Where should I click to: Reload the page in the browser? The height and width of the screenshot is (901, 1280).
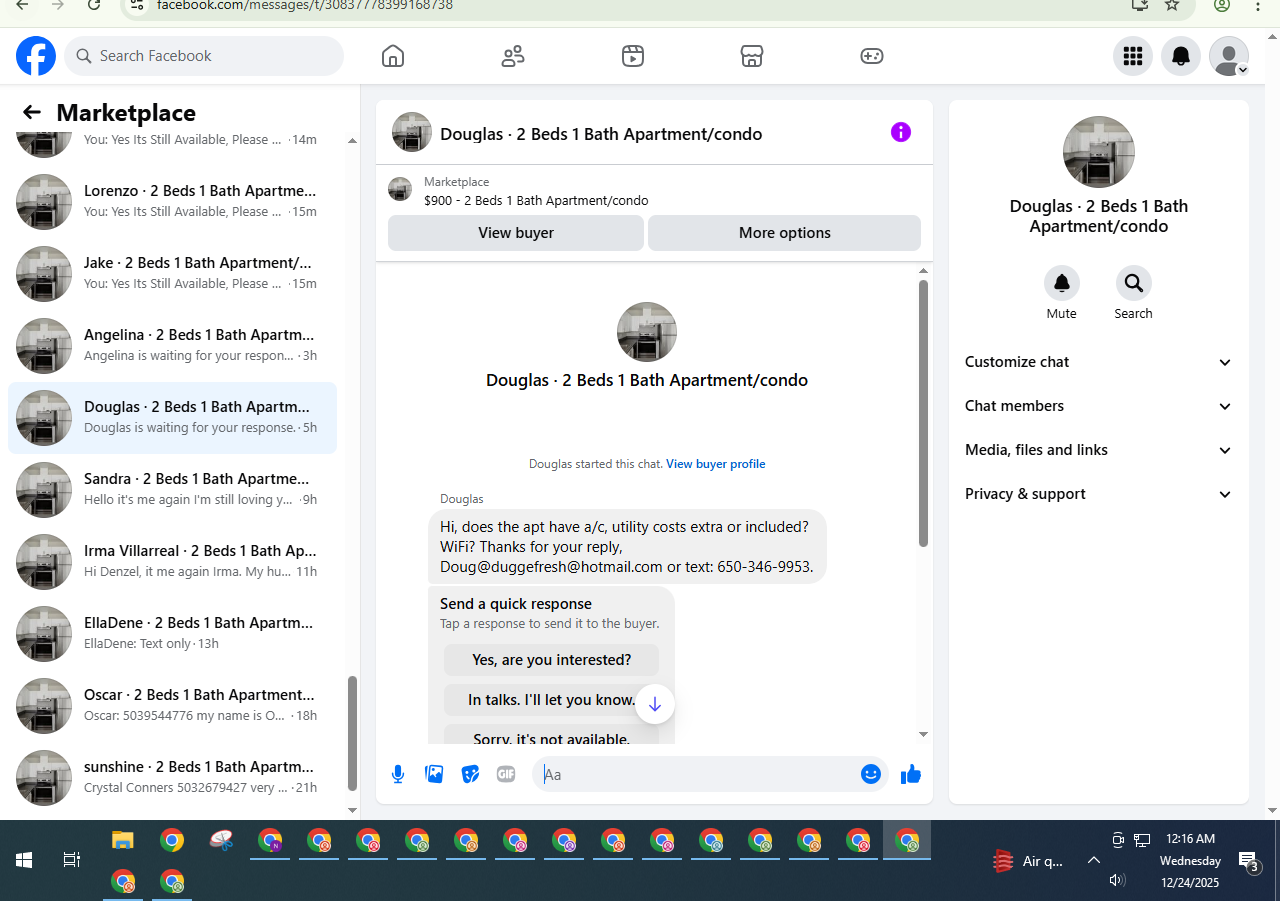pyautogui.click(x=94, y=5)
